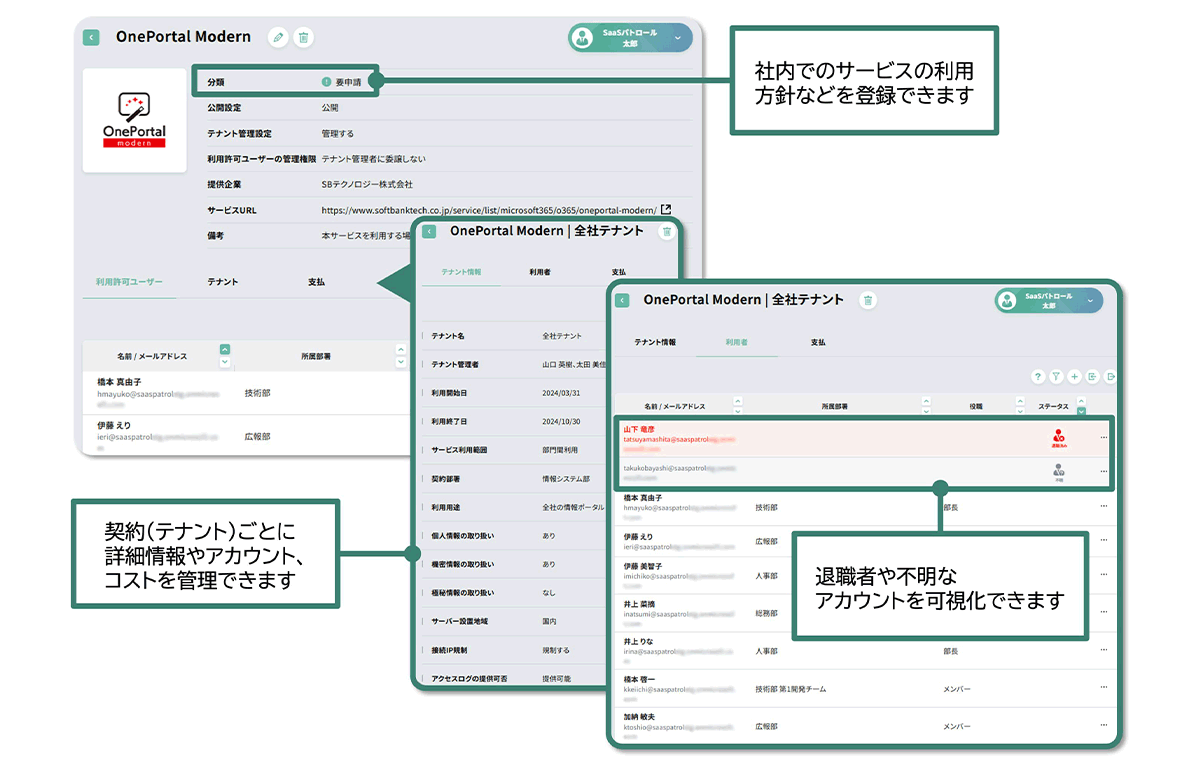Open the three-dot menu for the takukobayashi row
The height and width of the screenshot is (782, 1200).
point(1104,471)
